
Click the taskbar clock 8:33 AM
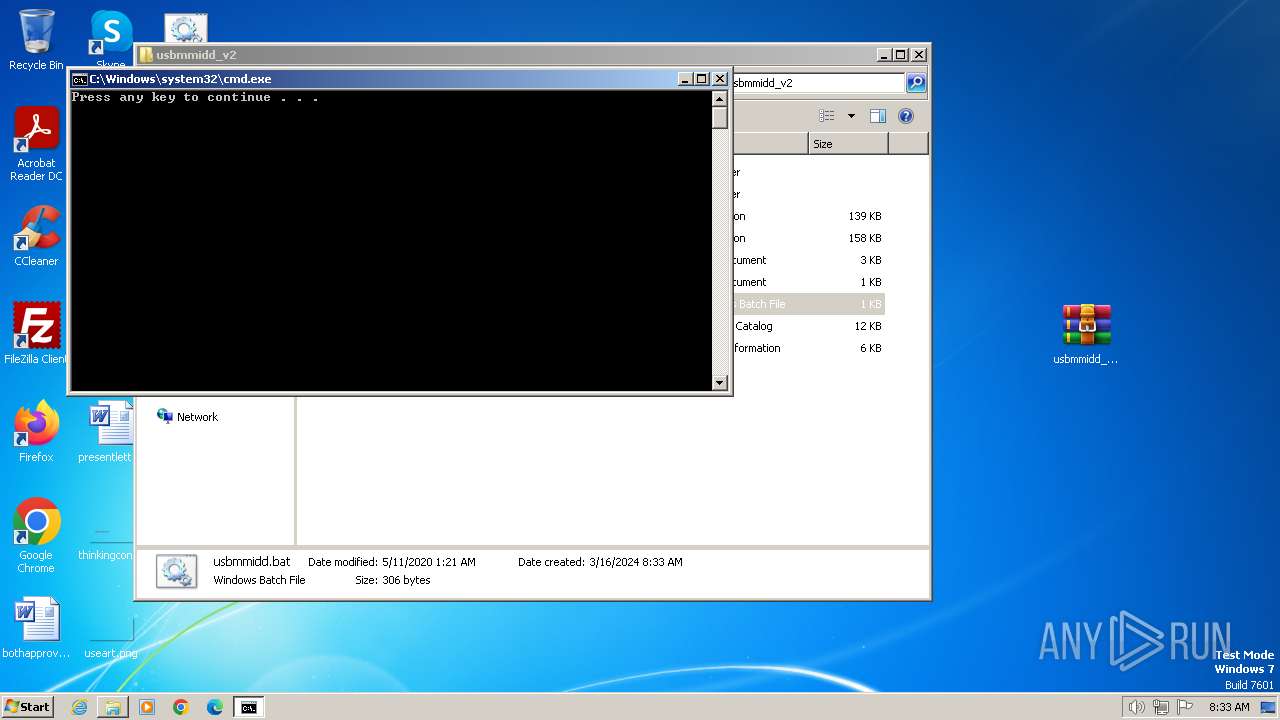point(1229,707)
